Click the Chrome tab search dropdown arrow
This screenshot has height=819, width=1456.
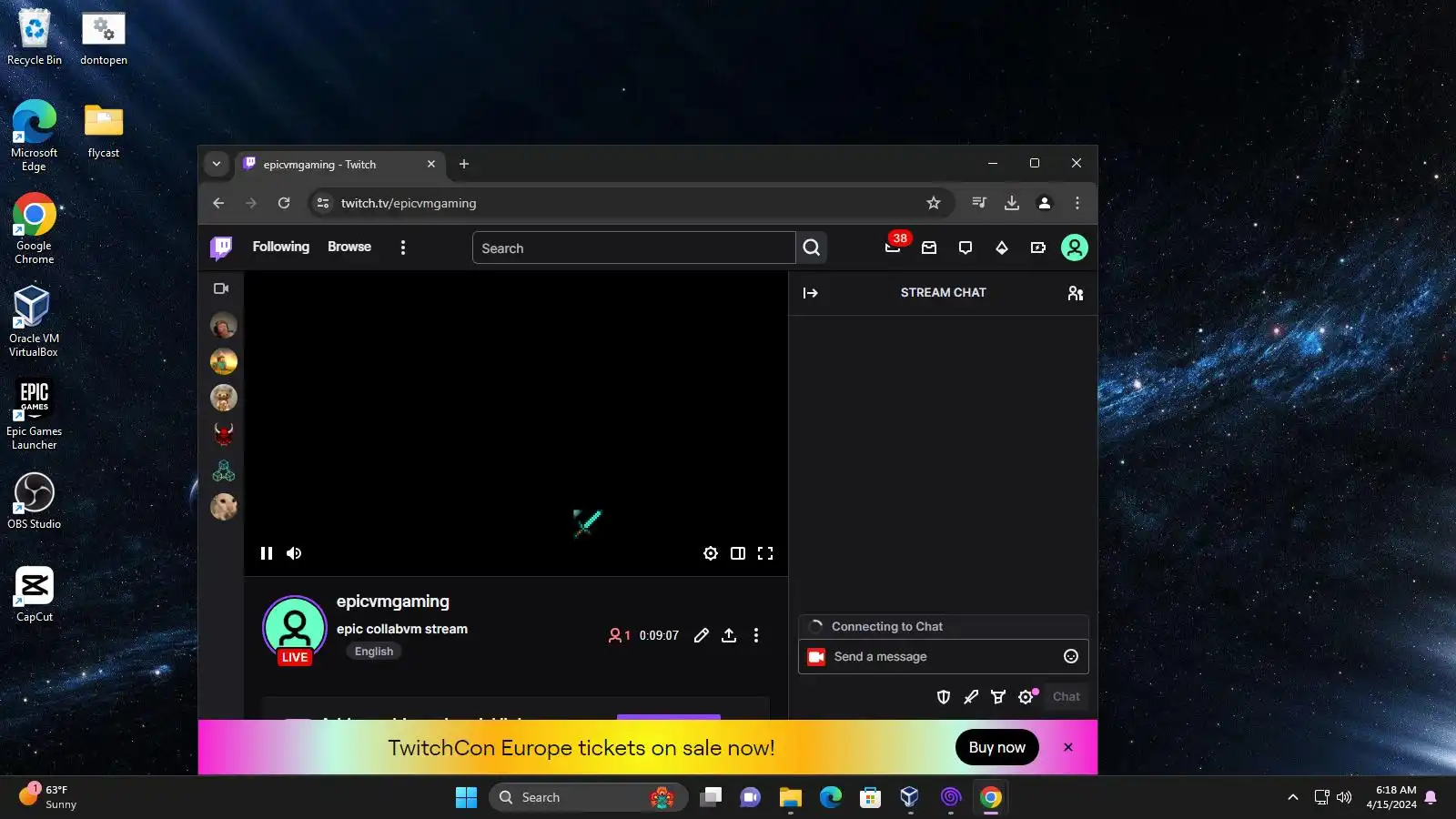(217, 164)
